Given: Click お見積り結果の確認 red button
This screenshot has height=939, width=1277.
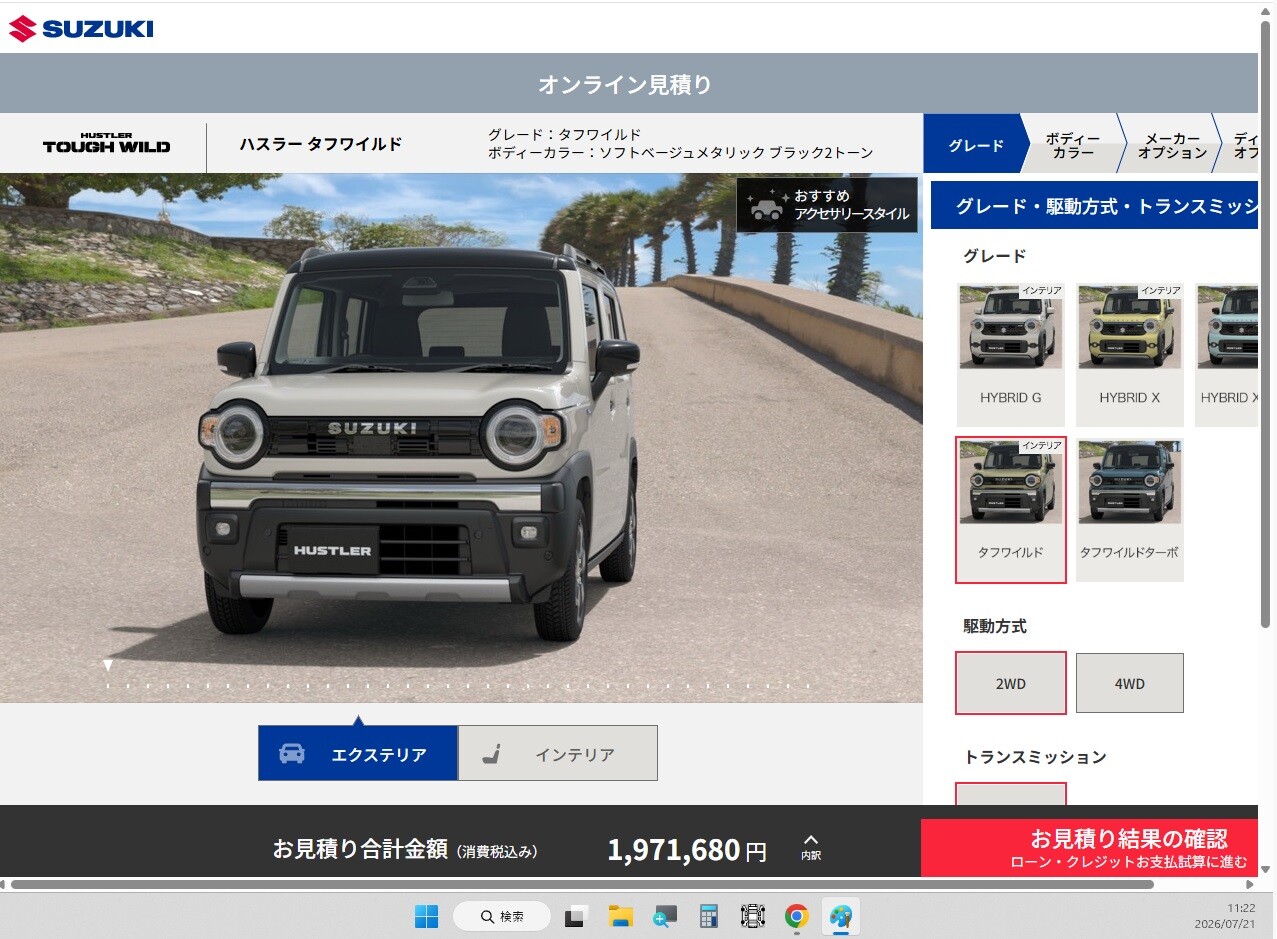Looking at the screenshot, I should 1089,848.
